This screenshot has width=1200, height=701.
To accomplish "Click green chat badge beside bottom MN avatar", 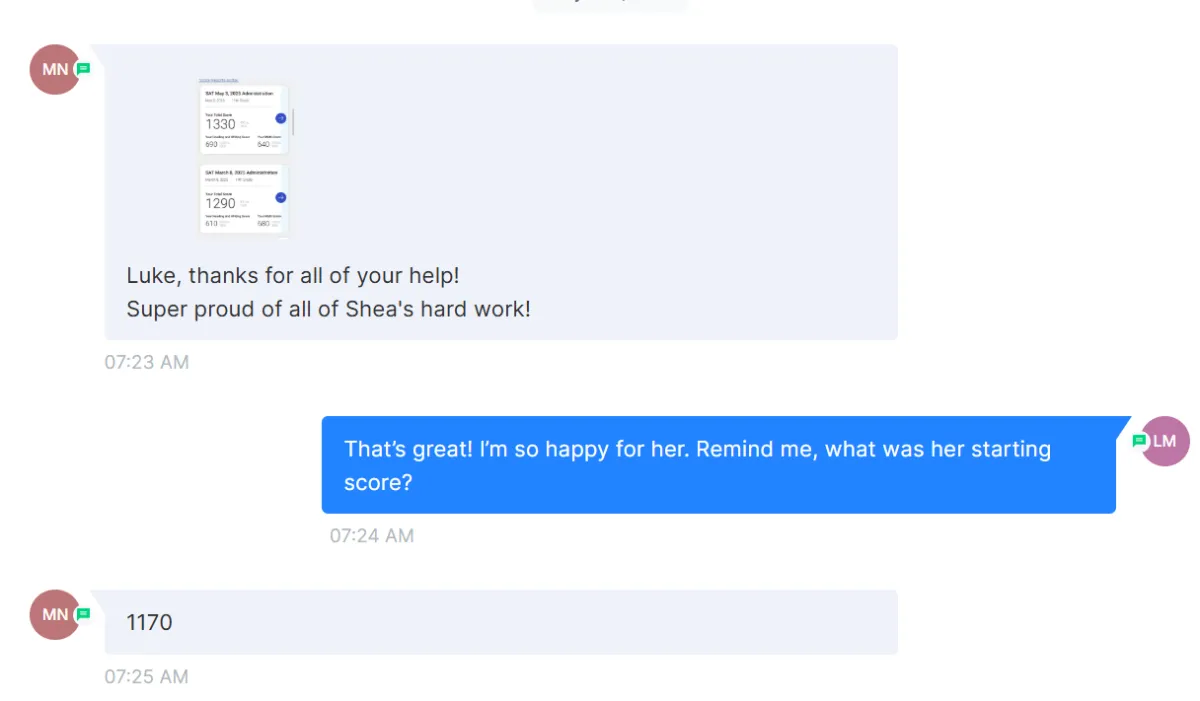I will pyautogui.click(x=84, y=613).
